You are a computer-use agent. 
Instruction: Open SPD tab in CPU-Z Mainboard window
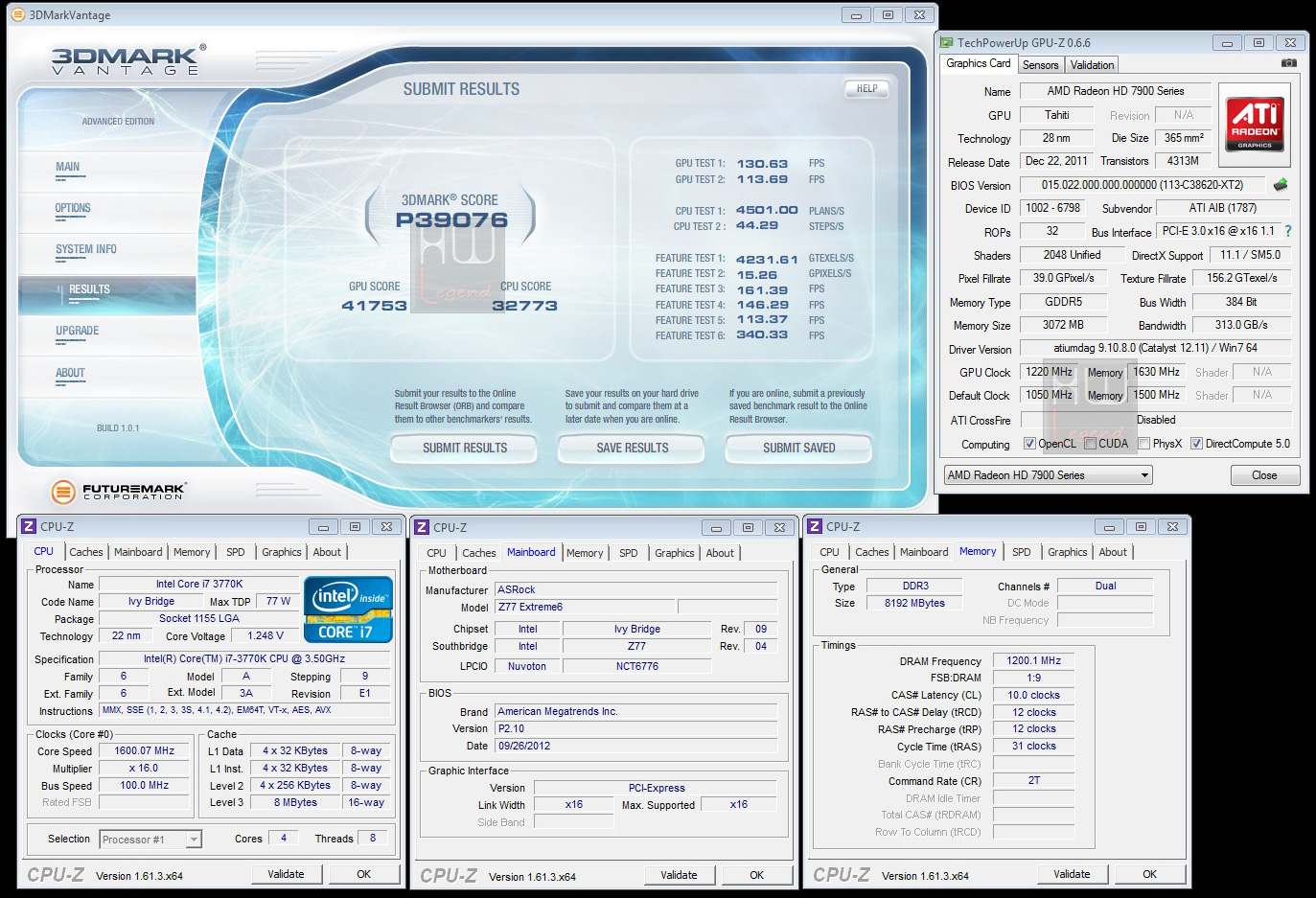coord(629,553)
